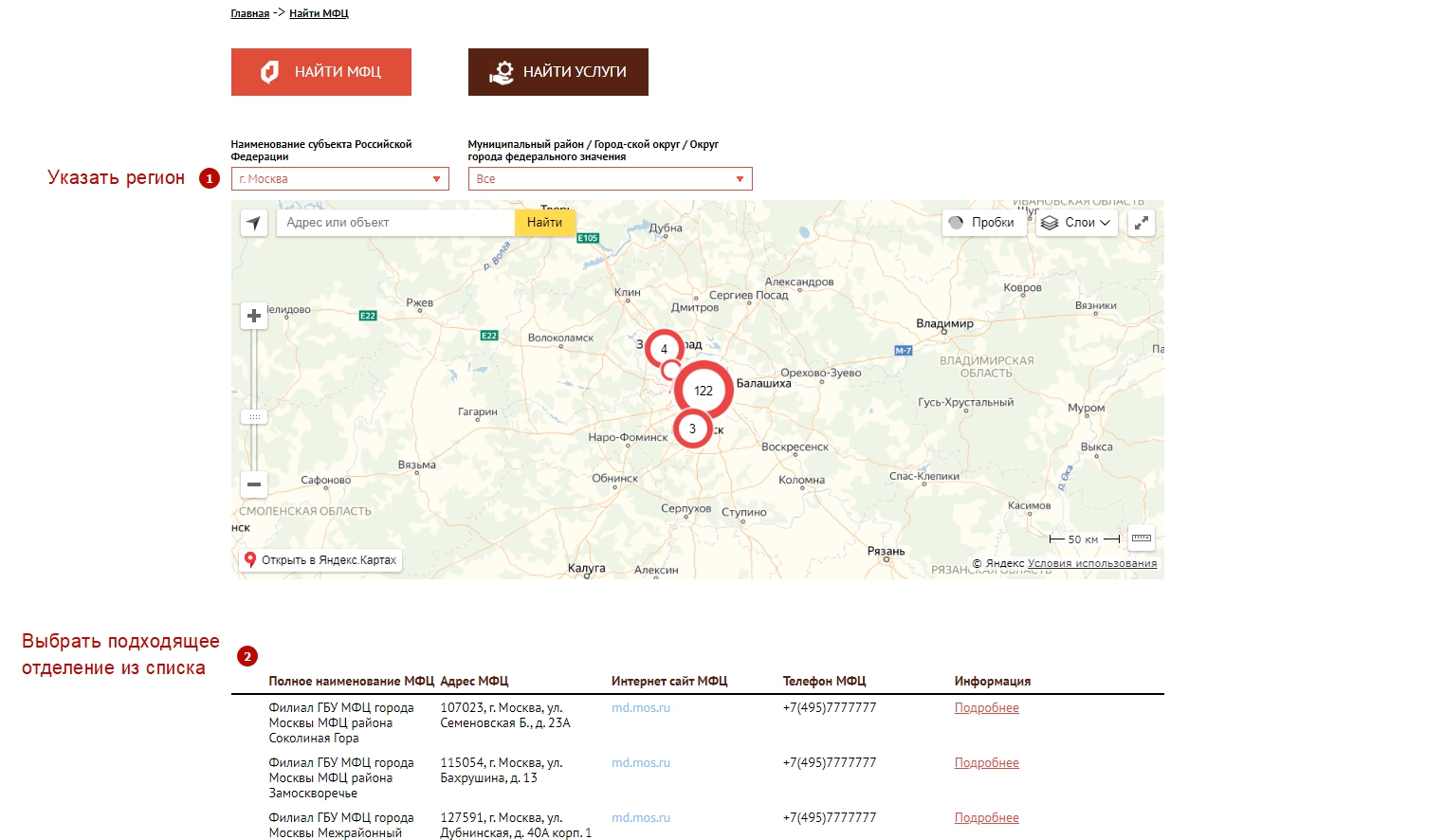Click Подробнее for Замоскворечье branch
Screen dimensions: 1444x840
click(x=987, y=763)
